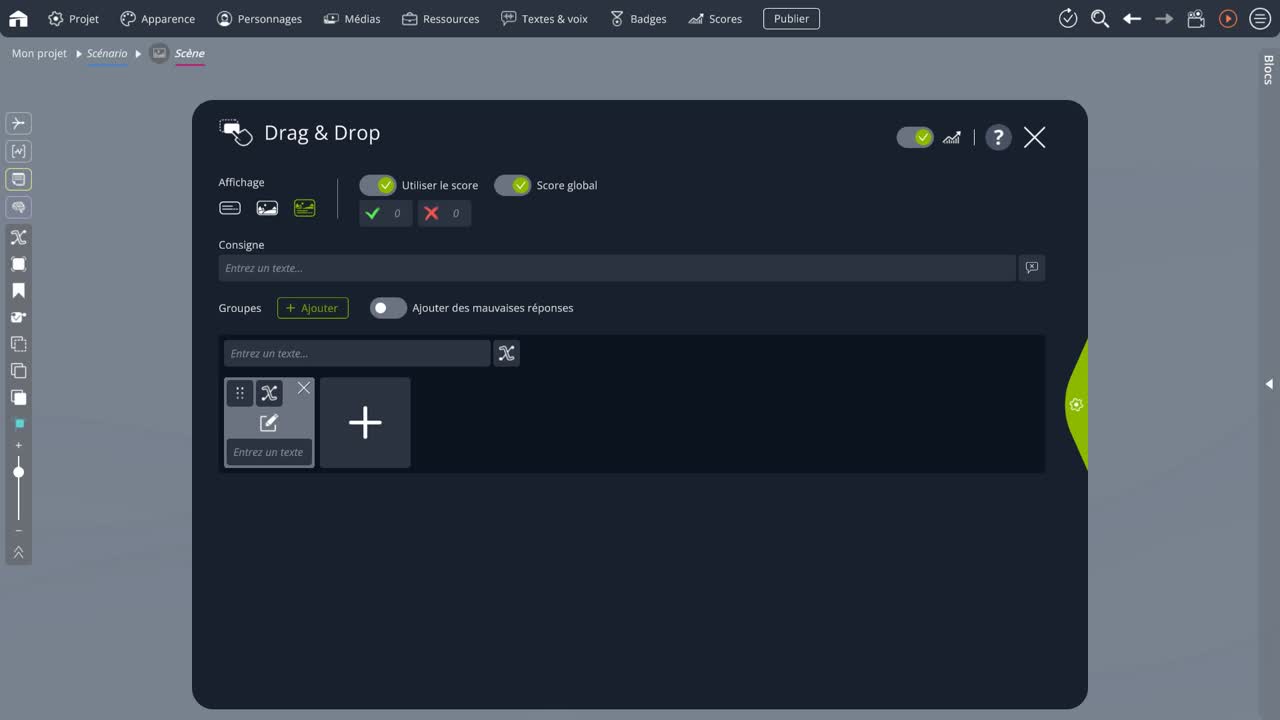Screen dimensions: 1280x720
Task: Click the save-check circular arrow icon
Action: coord(1068,18)
